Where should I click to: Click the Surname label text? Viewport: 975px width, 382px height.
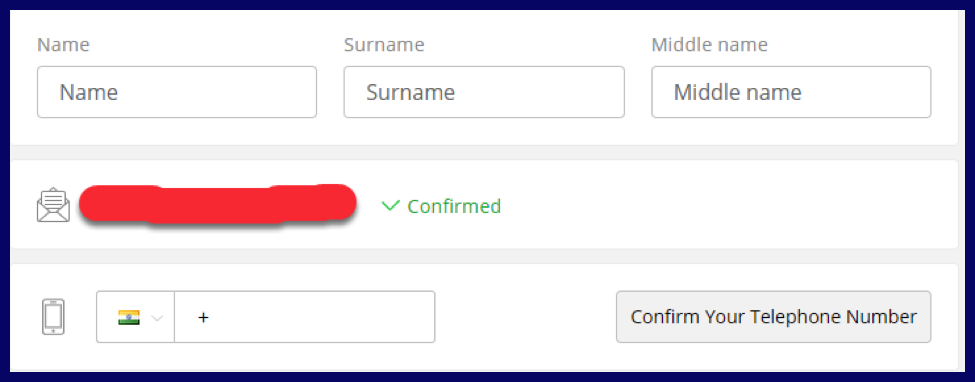pyautogui.click(x=384, y=45)
